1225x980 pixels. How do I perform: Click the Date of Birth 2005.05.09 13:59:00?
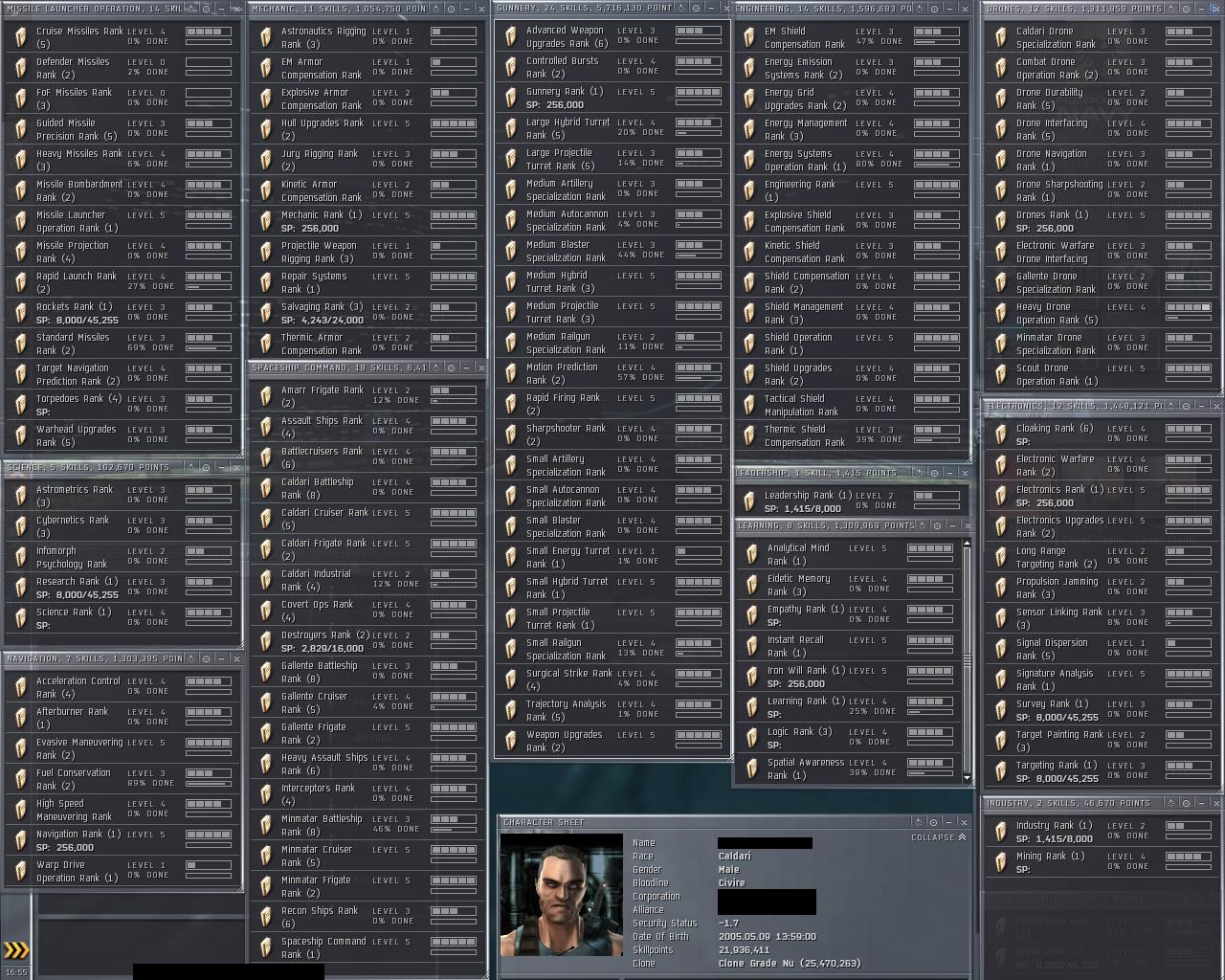pos(767,937)
